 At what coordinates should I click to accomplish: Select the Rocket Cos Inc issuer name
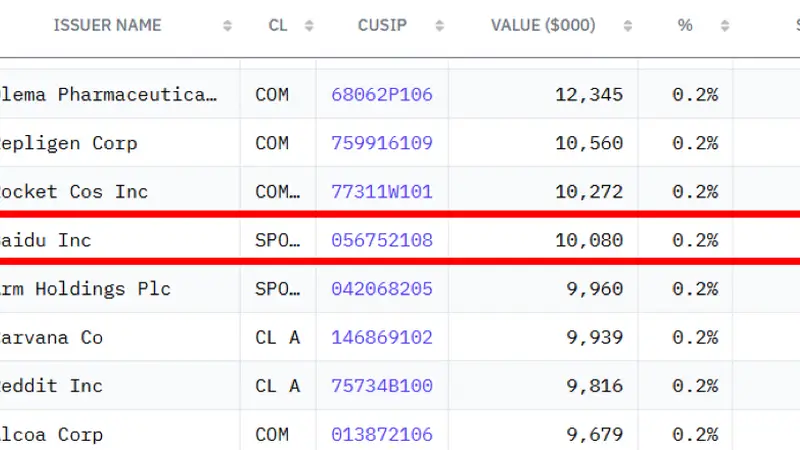click(74, 192)
